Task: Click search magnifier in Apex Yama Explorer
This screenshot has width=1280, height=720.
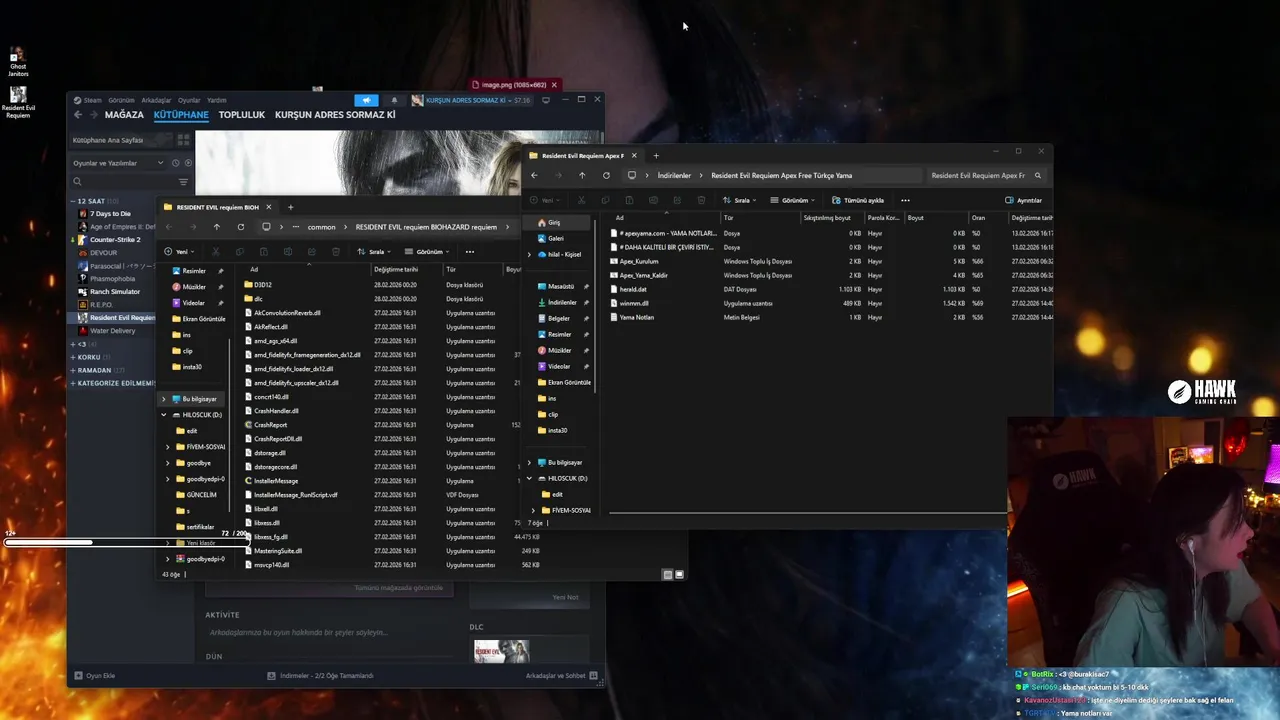Action: [1038, 175]
